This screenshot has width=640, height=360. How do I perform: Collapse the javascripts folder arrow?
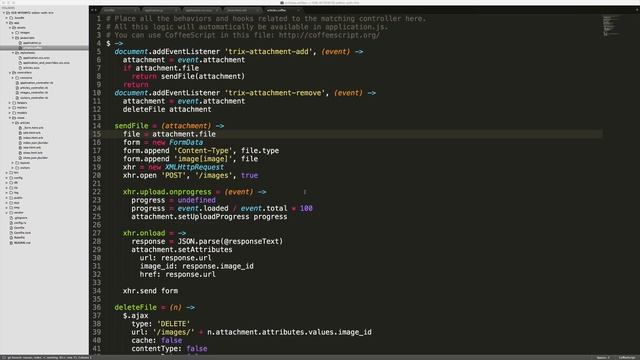coord(13,38)
